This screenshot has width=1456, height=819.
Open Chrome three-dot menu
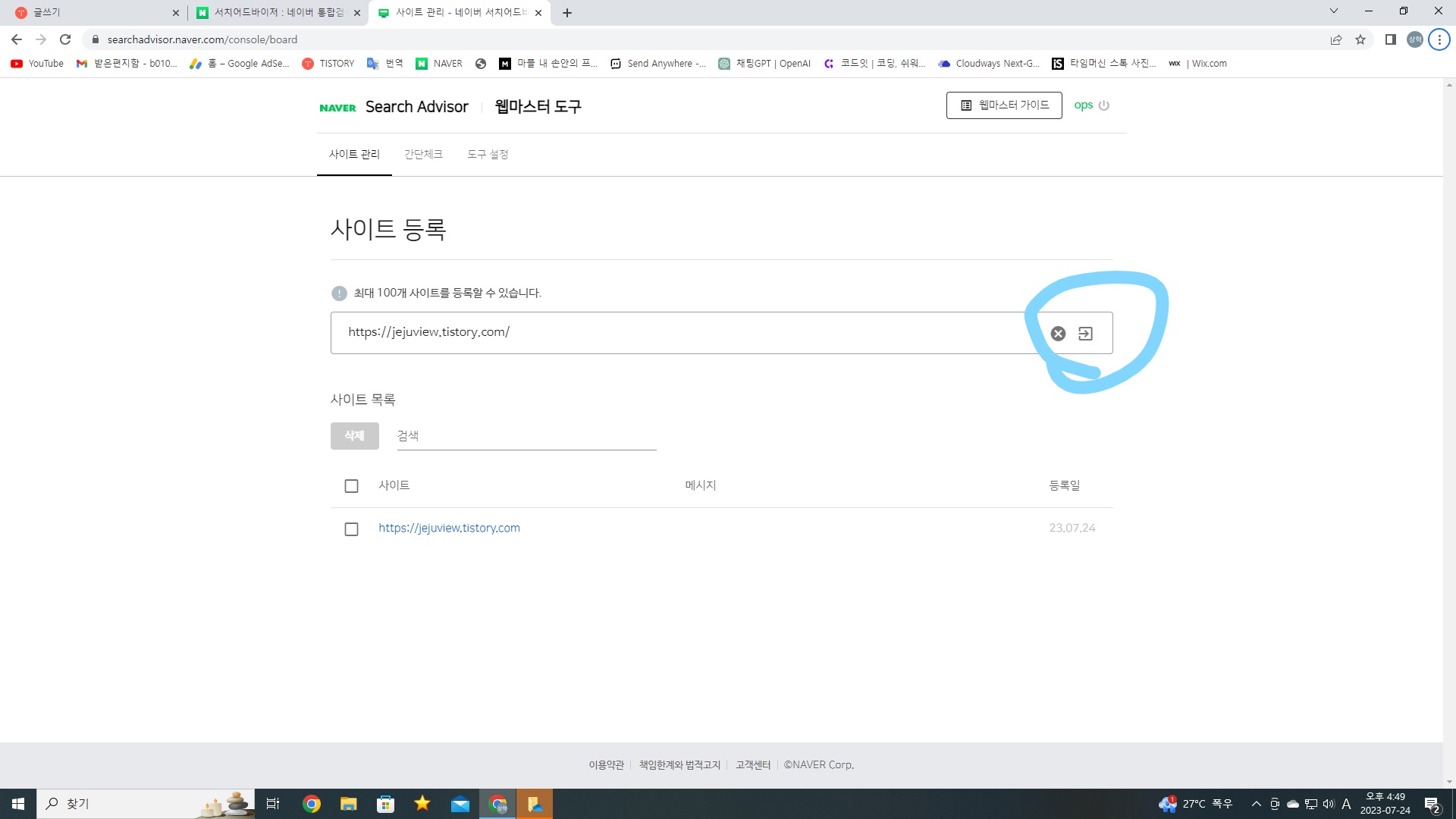tap(1439, 39)
